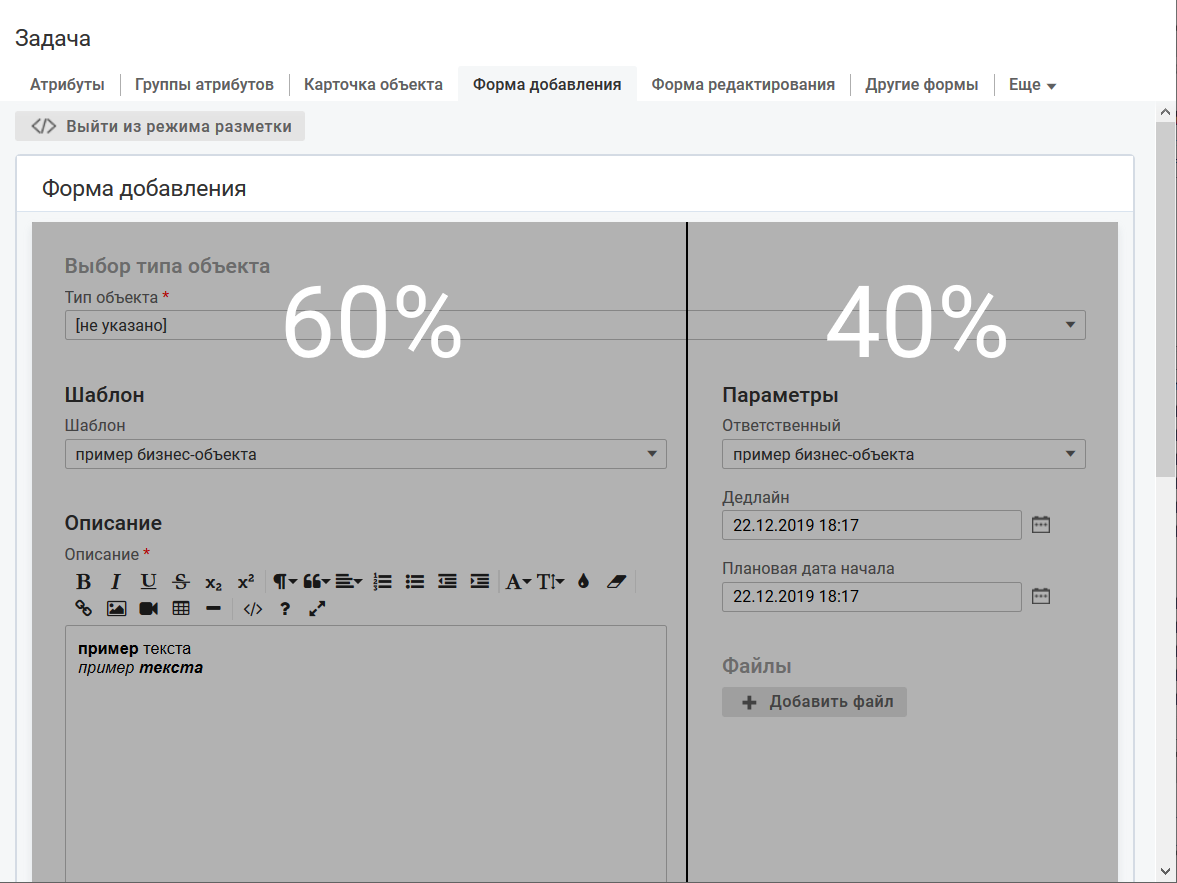Screen dimensions: 1177x883
Task: Open the Ответственный dropdown
Action: point(903,454)
